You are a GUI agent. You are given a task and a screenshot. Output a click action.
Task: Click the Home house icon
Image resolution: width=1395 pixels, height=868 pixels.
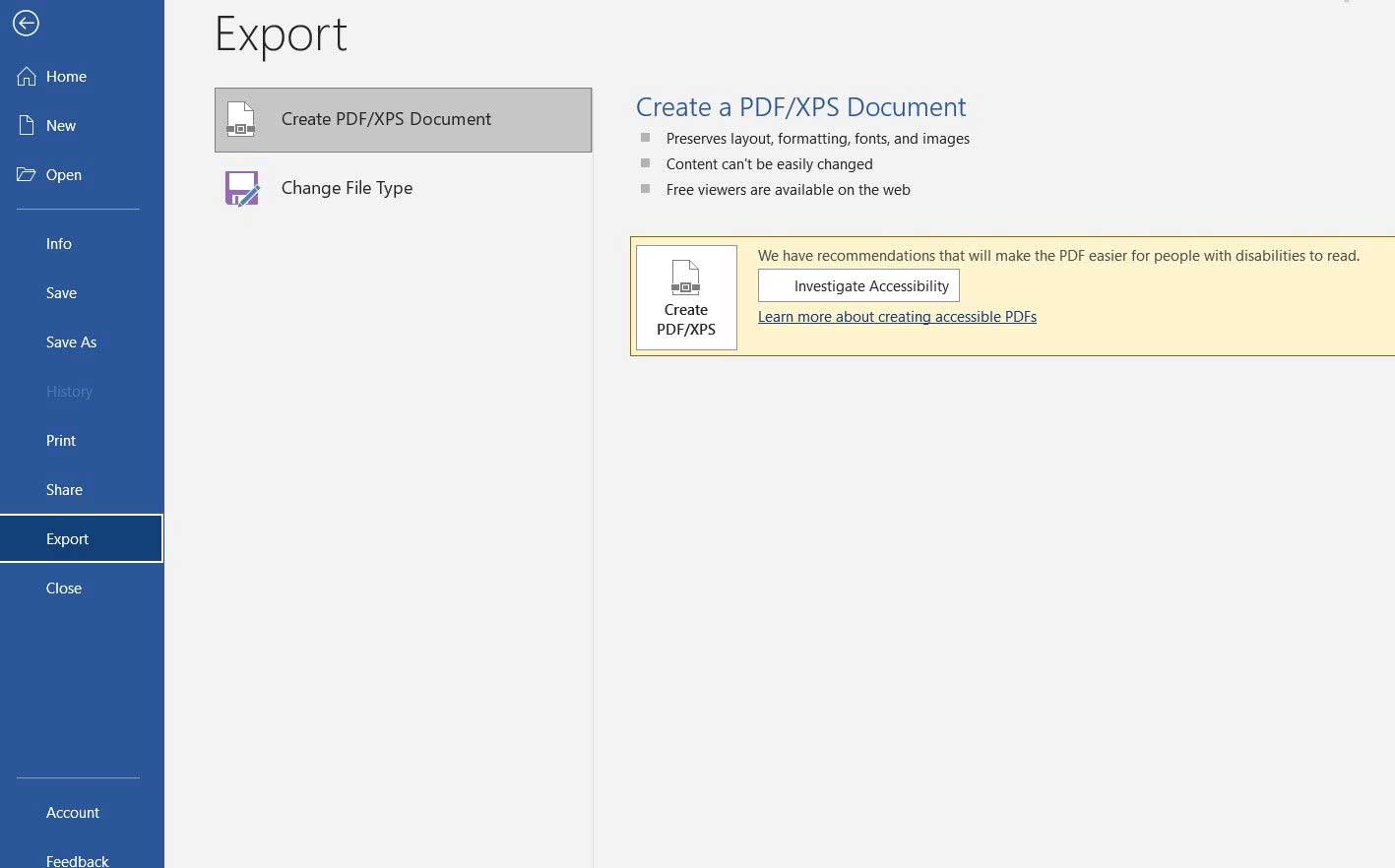tap(27, 77)
